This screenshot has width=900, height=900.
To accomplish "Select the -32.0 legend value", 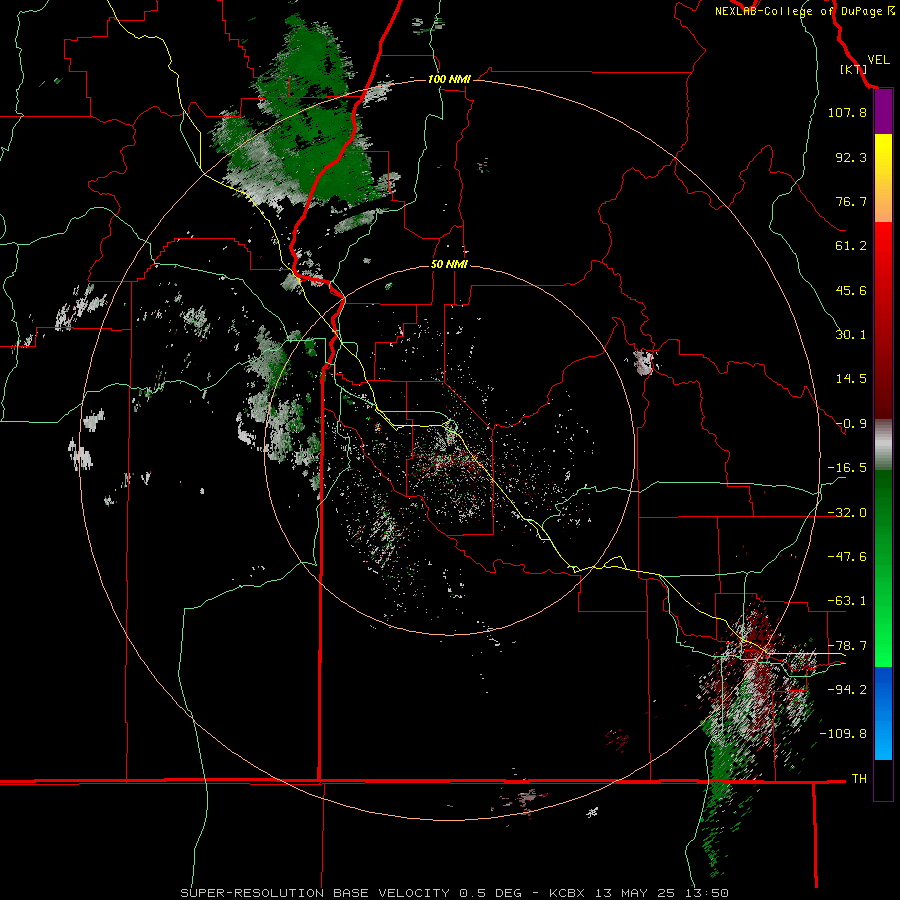I will point(847,513).
